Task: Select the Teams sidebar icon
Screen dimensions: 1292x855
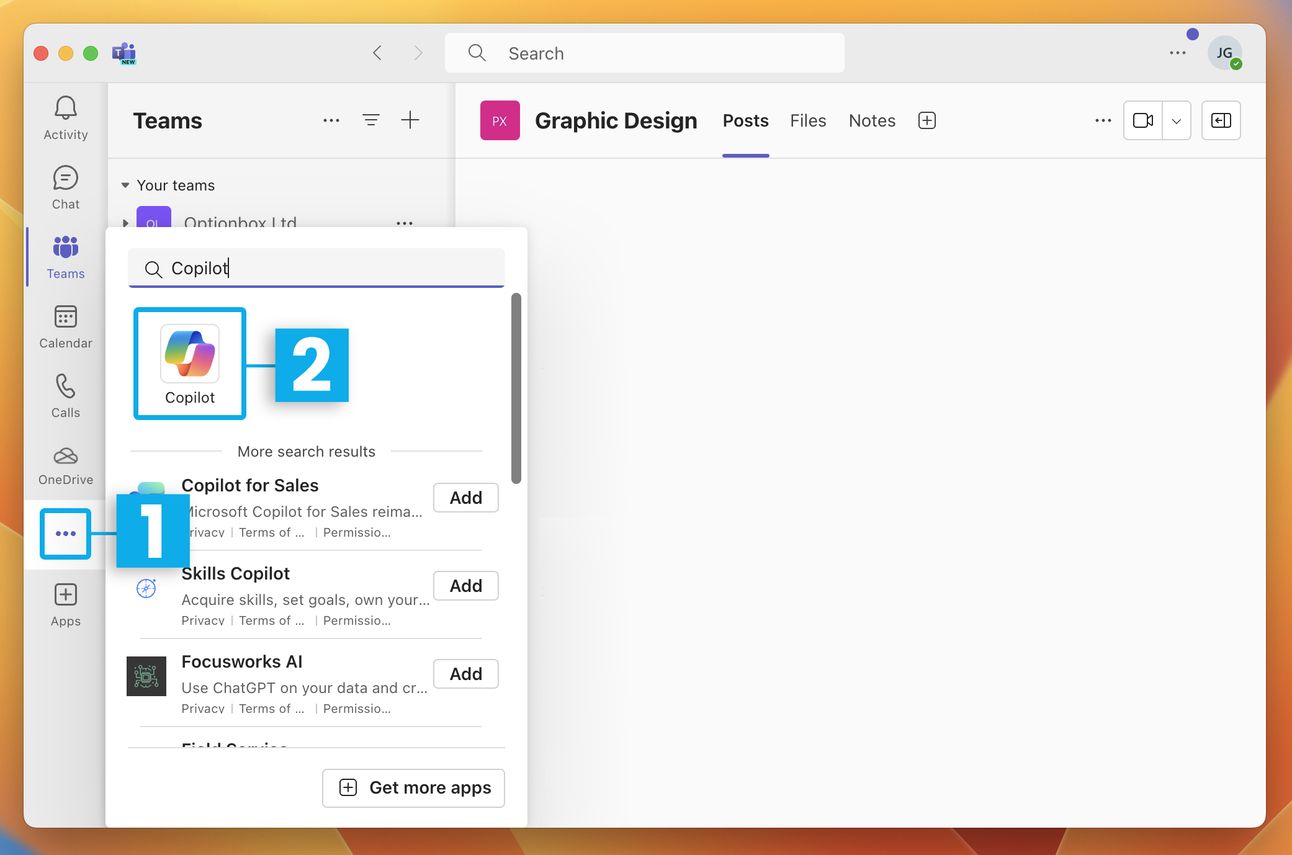Action: pos(65,257)
